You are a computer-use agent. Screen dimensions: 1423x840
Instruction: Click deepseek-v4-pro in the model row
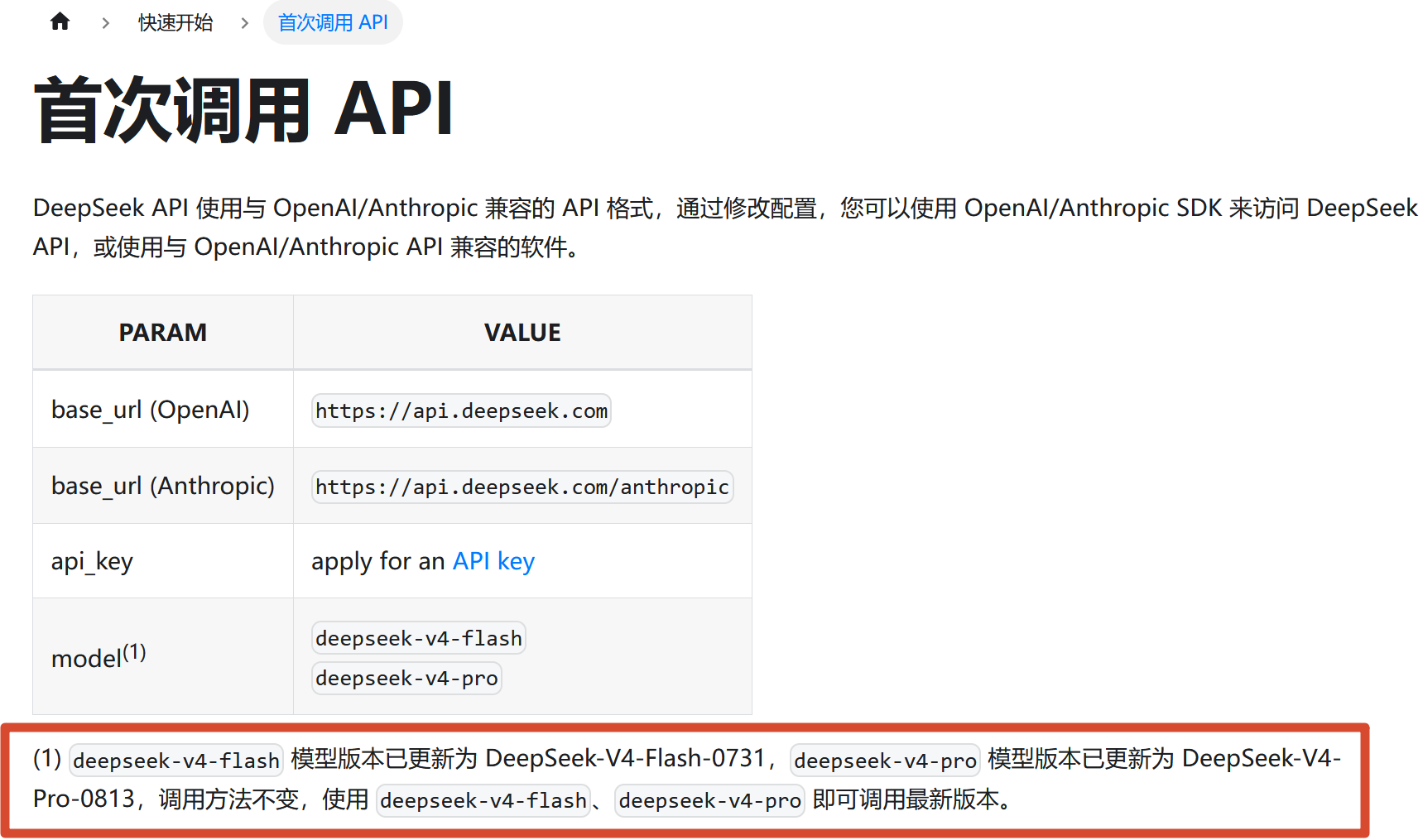tap(406, 678)
